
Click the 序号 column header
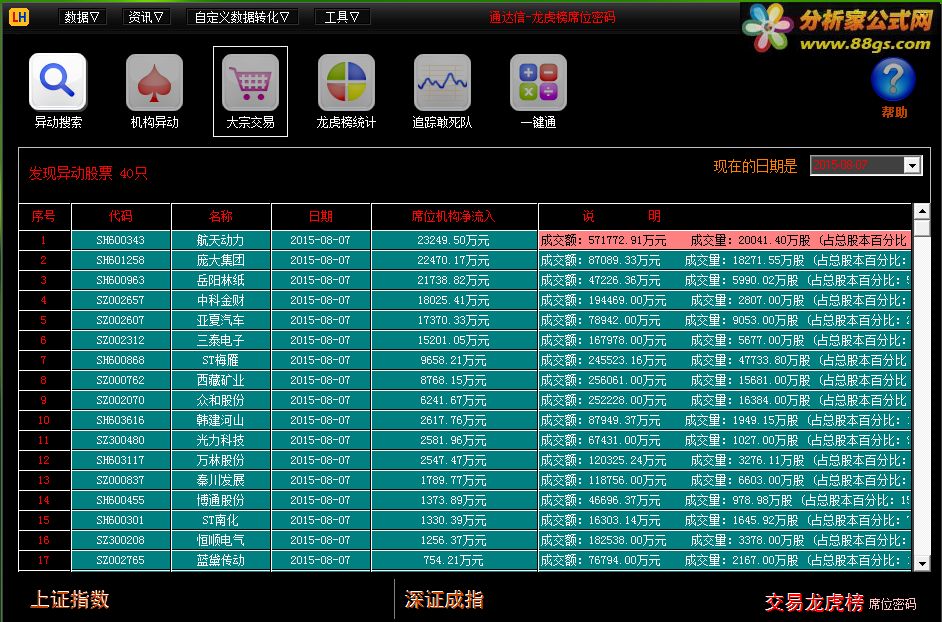click(44, 216)
